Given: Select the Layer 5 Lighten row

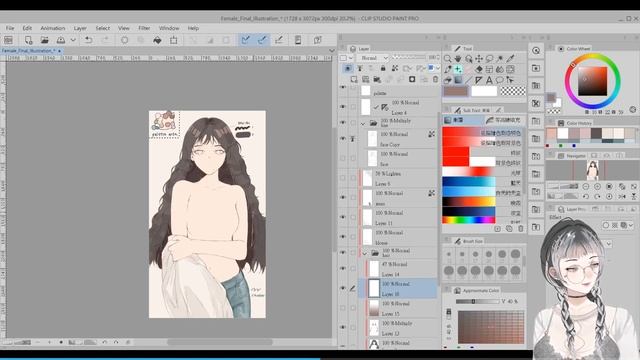Looking at the screenshot, I should [398, 178].
